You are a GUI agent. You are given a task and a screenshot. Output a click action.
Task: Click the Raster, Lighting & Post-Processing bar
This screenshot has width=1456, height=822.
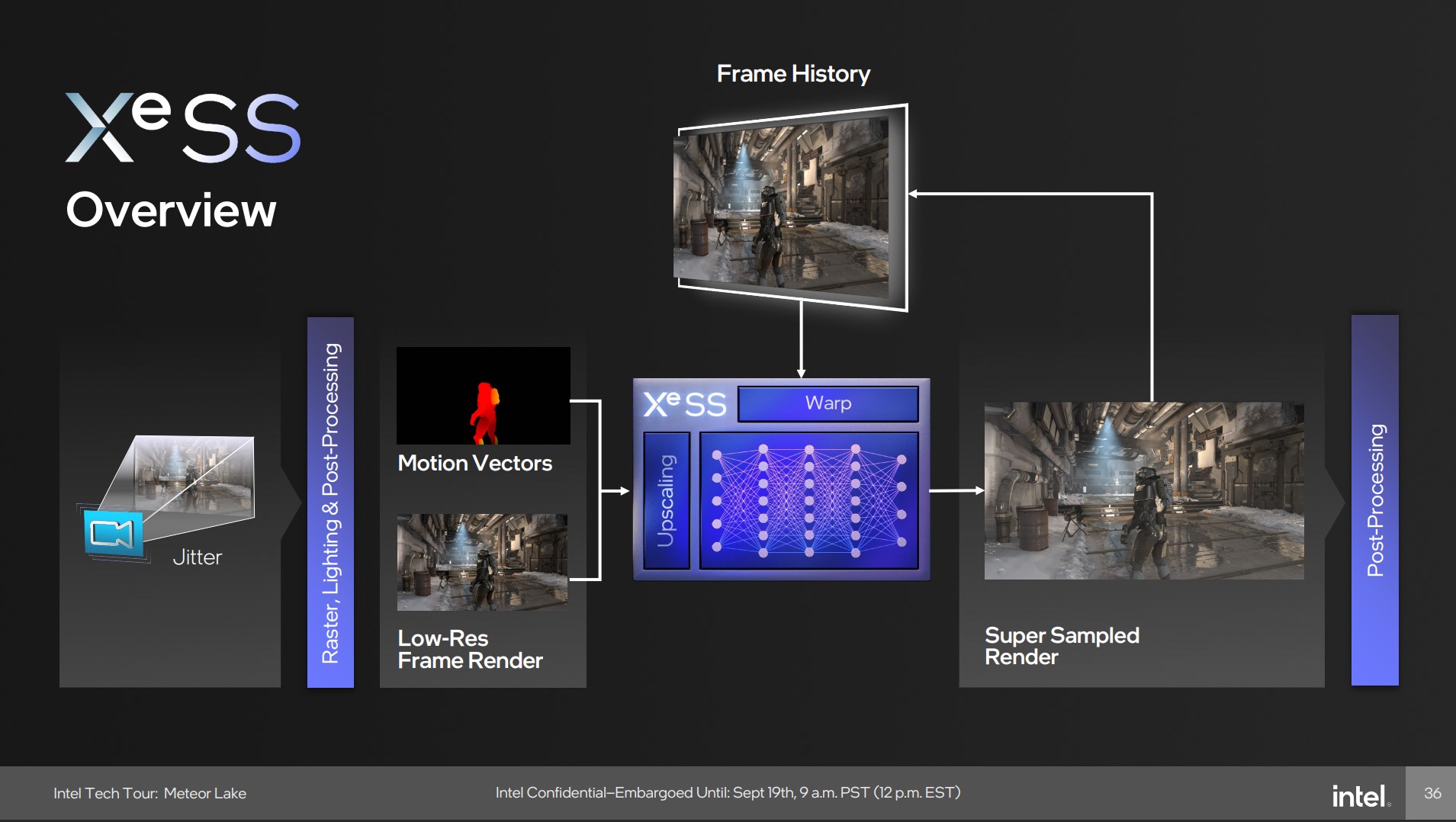point(330,502)
